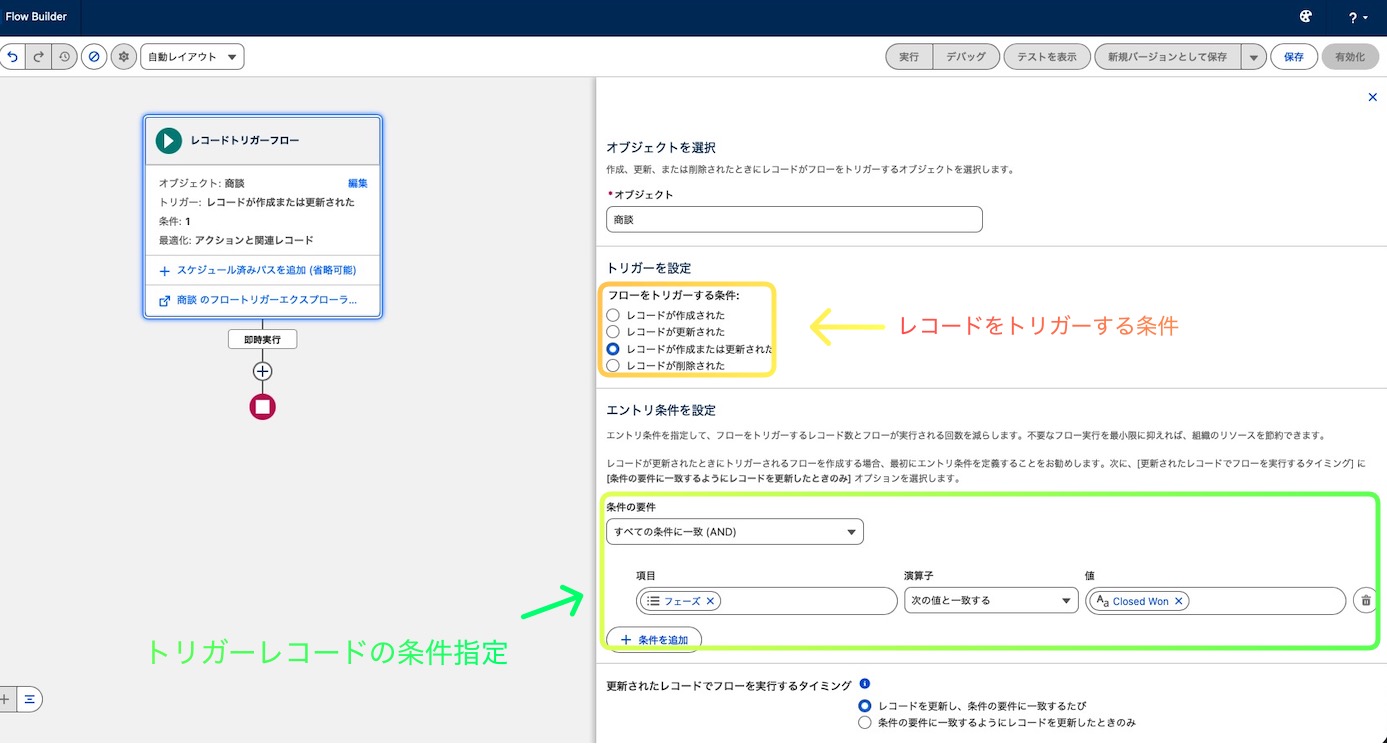Viewport: 1387px width, 747px height.
Task: Undo the last flow change
Action: (12, 57)
